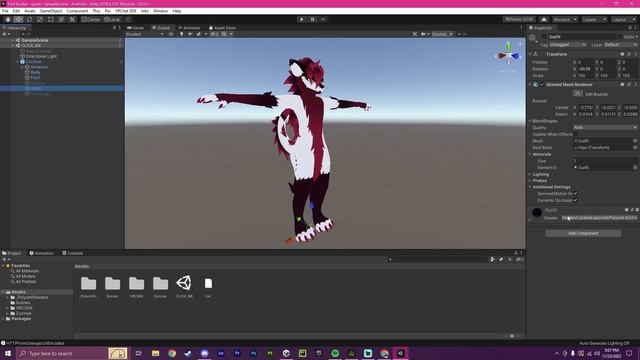Open the Layout dropdown
Screen dimensions: 640x360
point(623,19)
